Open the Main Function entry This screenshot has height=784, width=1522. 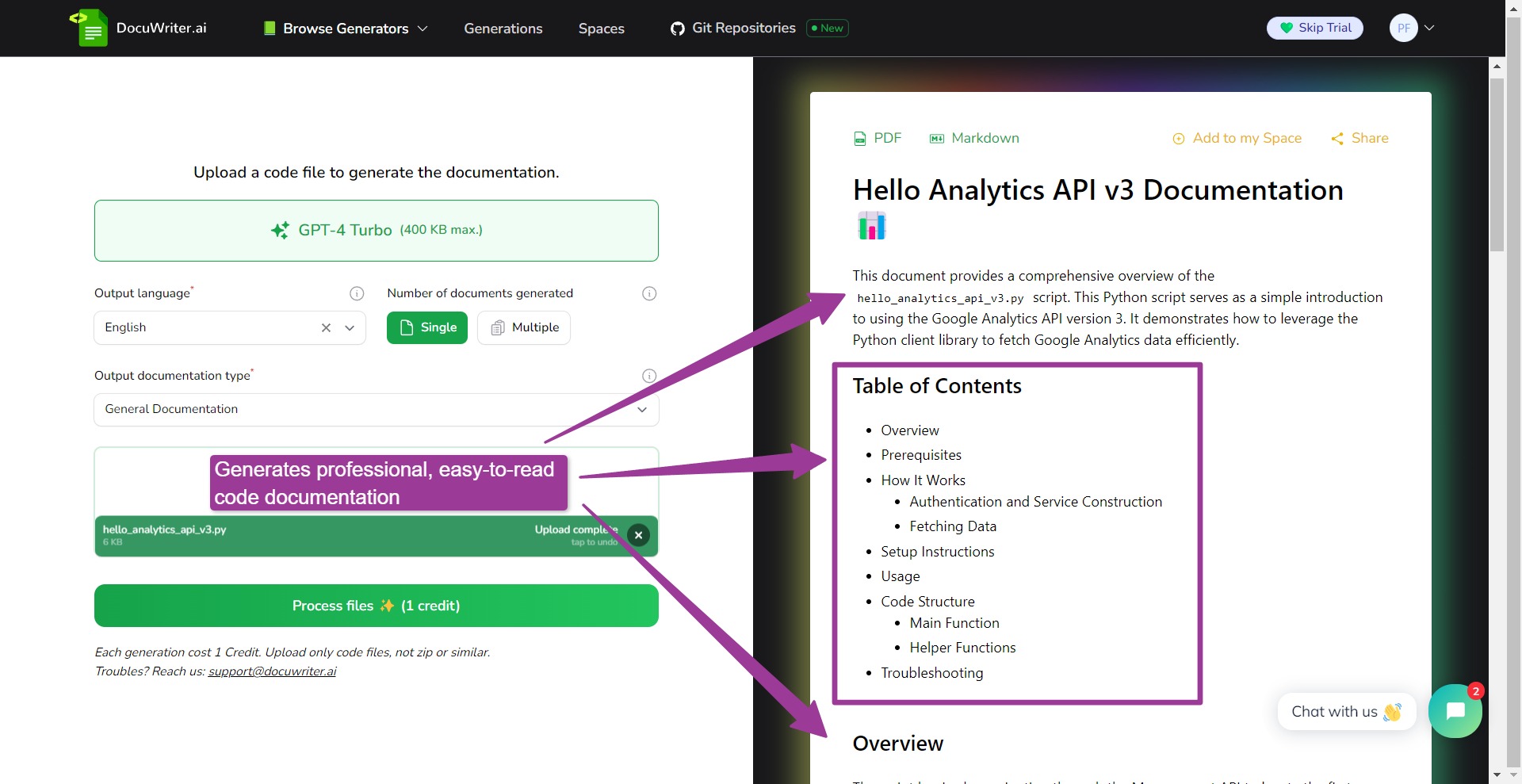pos(954,623)
